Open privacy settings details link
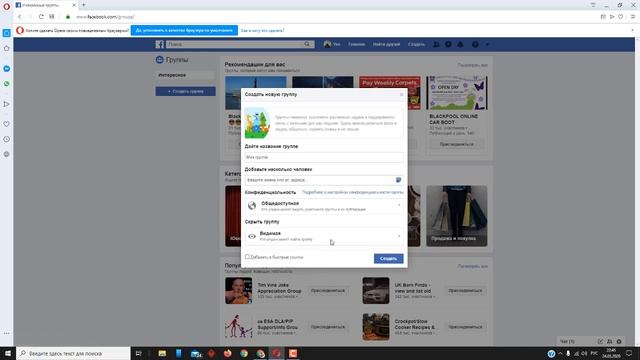 pyautogui.click(x=352, y=192)
